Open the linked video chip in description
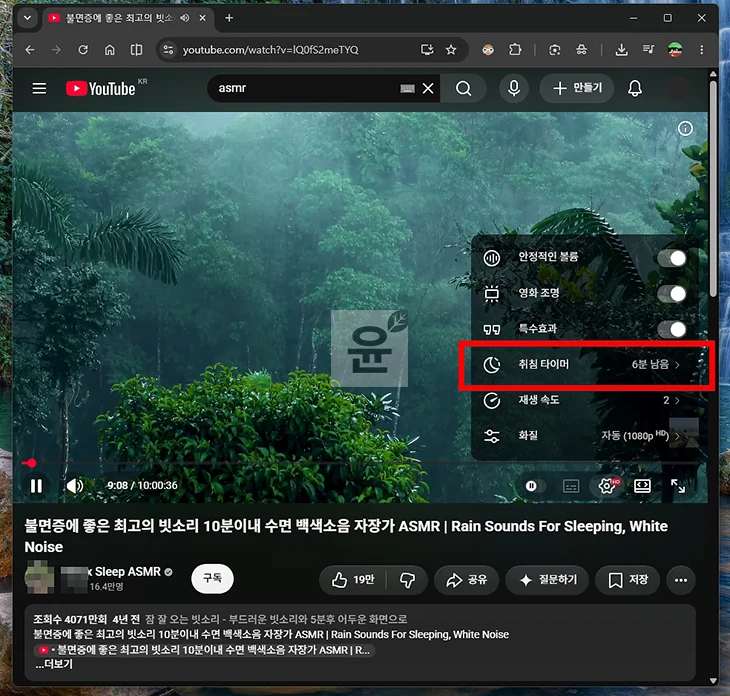Viewport: 730px width, 696px height. [204, 650]
